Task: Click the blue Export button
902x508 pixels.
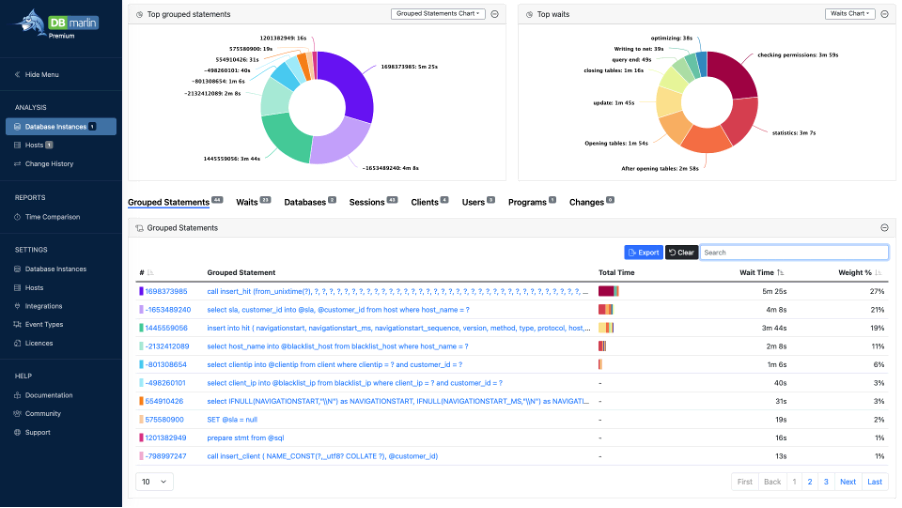Action: coord(643,252)
